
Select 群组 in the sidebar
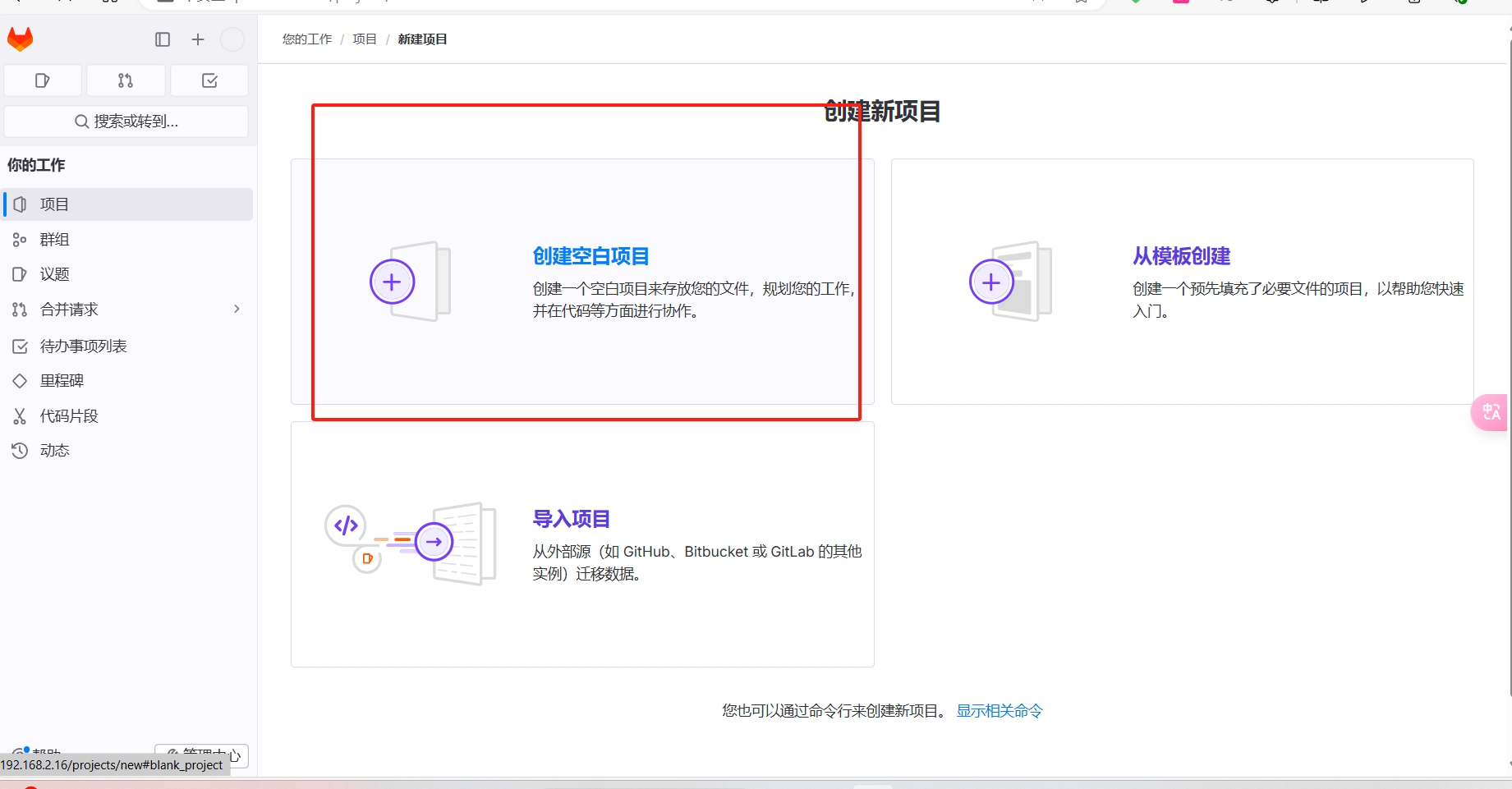[128, 240]
